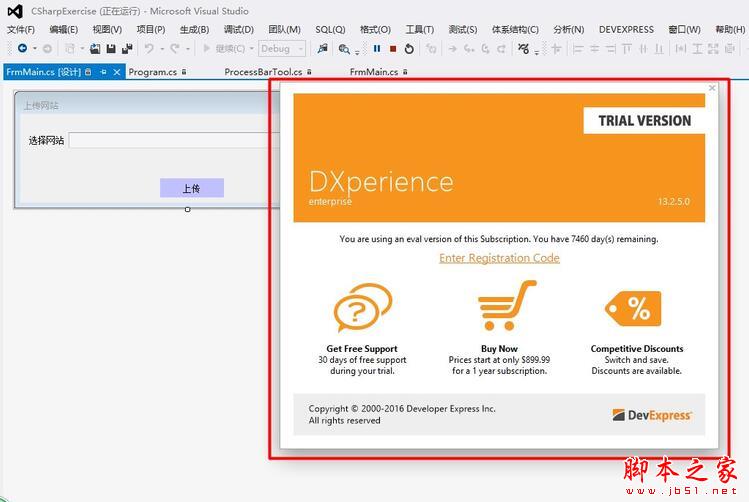Click the Enter Registration Code link

(499, 258)
